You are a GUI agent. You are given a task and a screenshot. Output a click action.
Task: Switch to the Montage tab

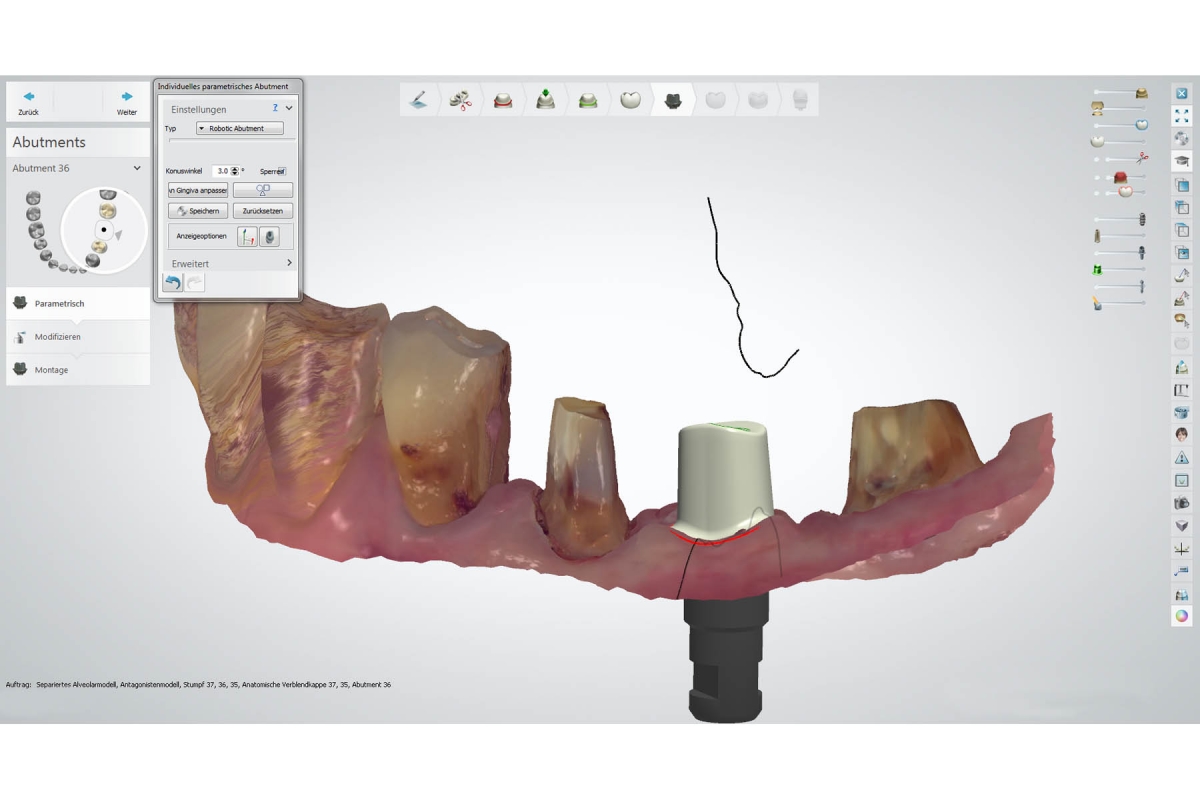click(52, 370)
